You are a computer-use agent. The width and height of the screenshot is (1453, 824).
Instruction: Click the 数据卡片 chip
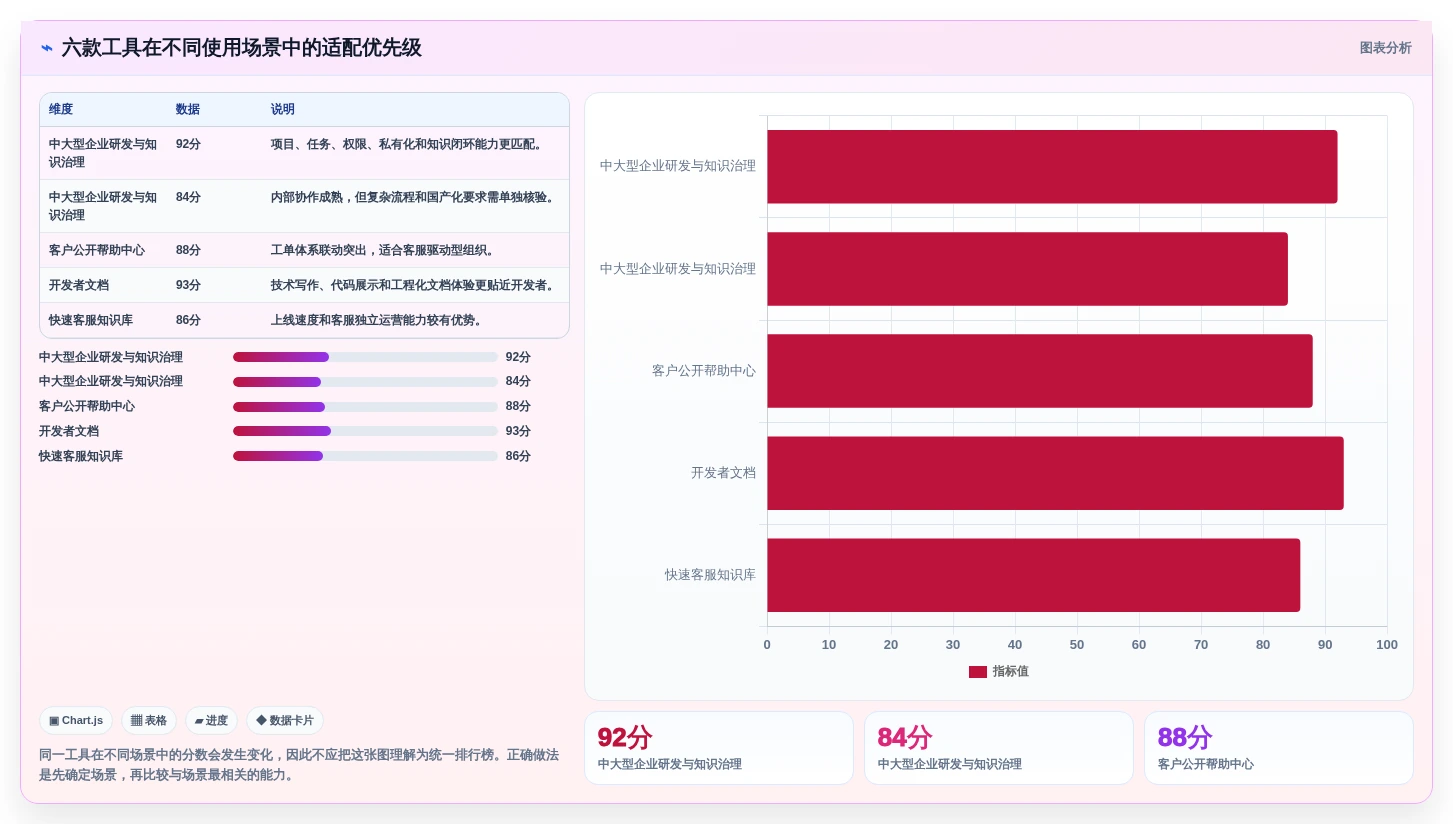pos(285,721)
